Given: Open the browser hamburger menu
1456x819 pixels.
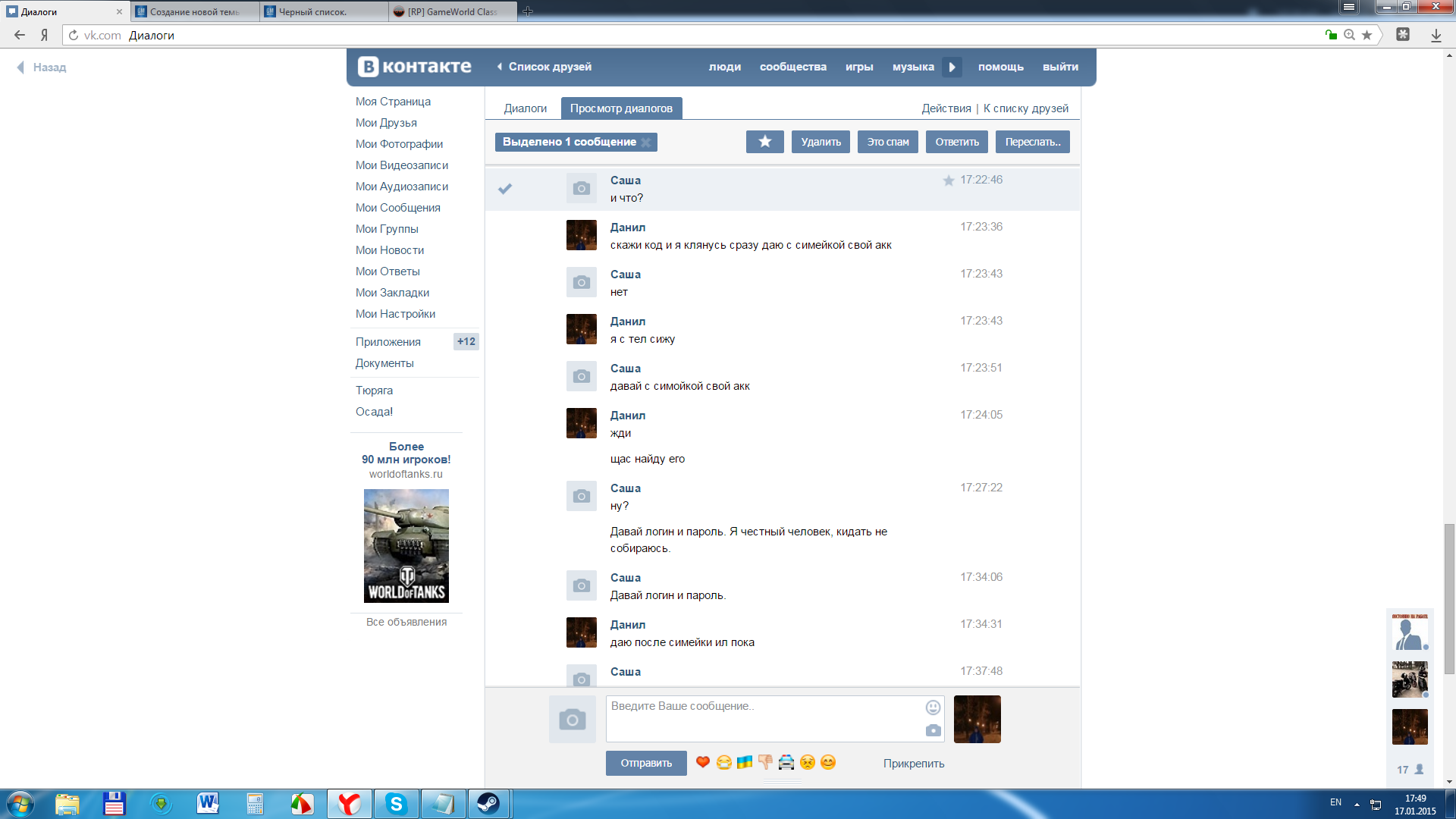Looking at the screenshot, I should click(1349, 7).
